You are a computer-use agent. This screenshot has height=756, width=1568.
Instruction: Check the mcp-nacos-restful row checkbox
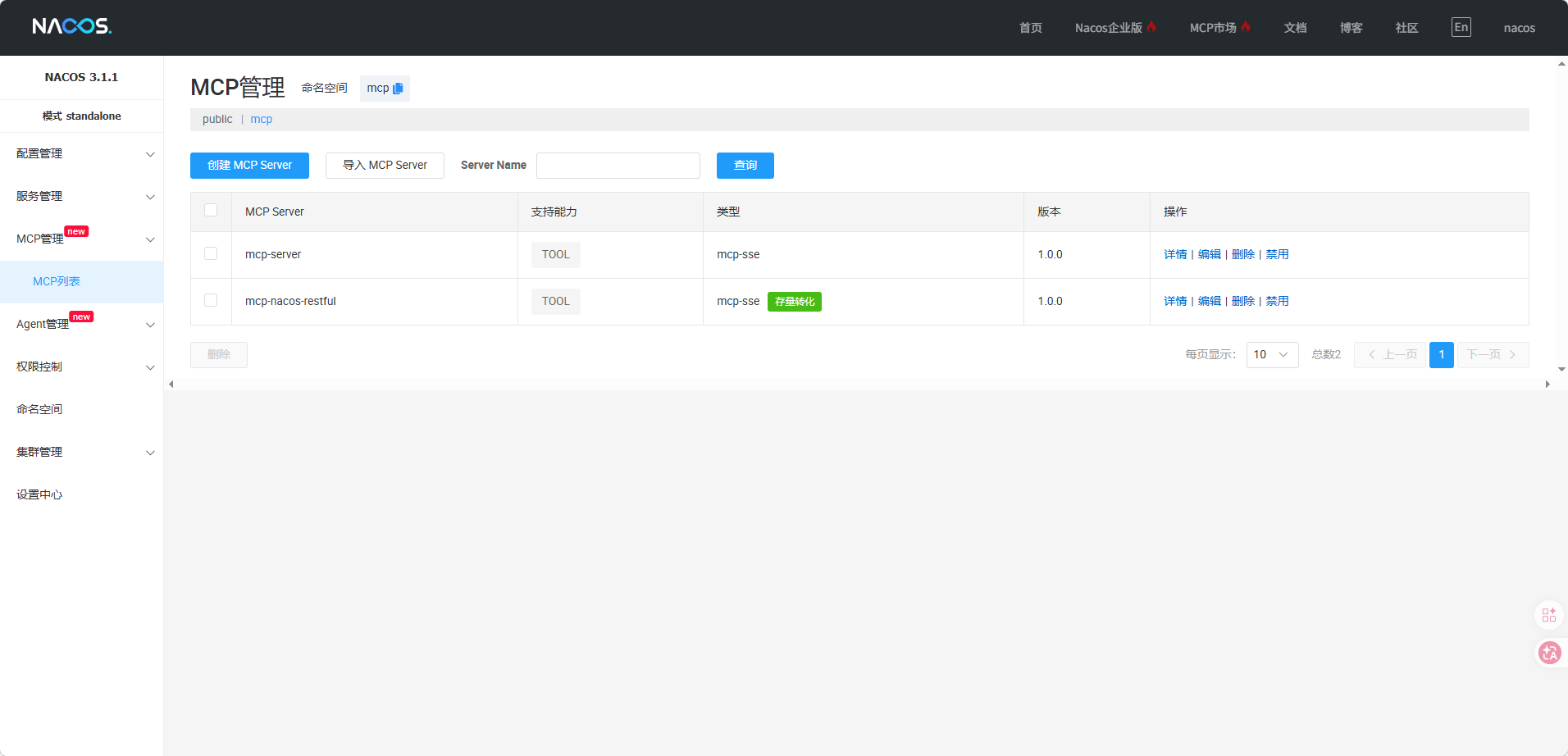211,300
